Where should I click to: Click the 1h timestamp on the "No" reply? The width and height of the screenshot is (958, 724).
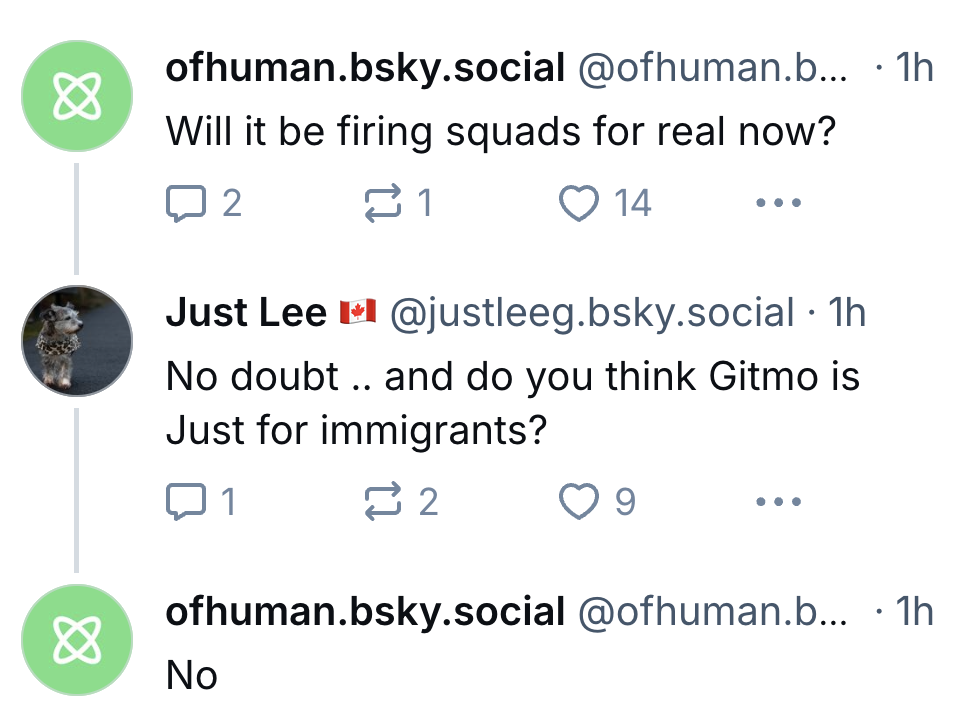[x=914, y=612]
